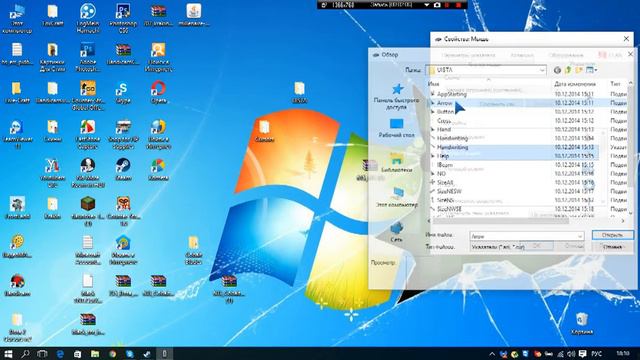
Task: Select the SizeNWSE cursor file
Action: tap(449, 209)
